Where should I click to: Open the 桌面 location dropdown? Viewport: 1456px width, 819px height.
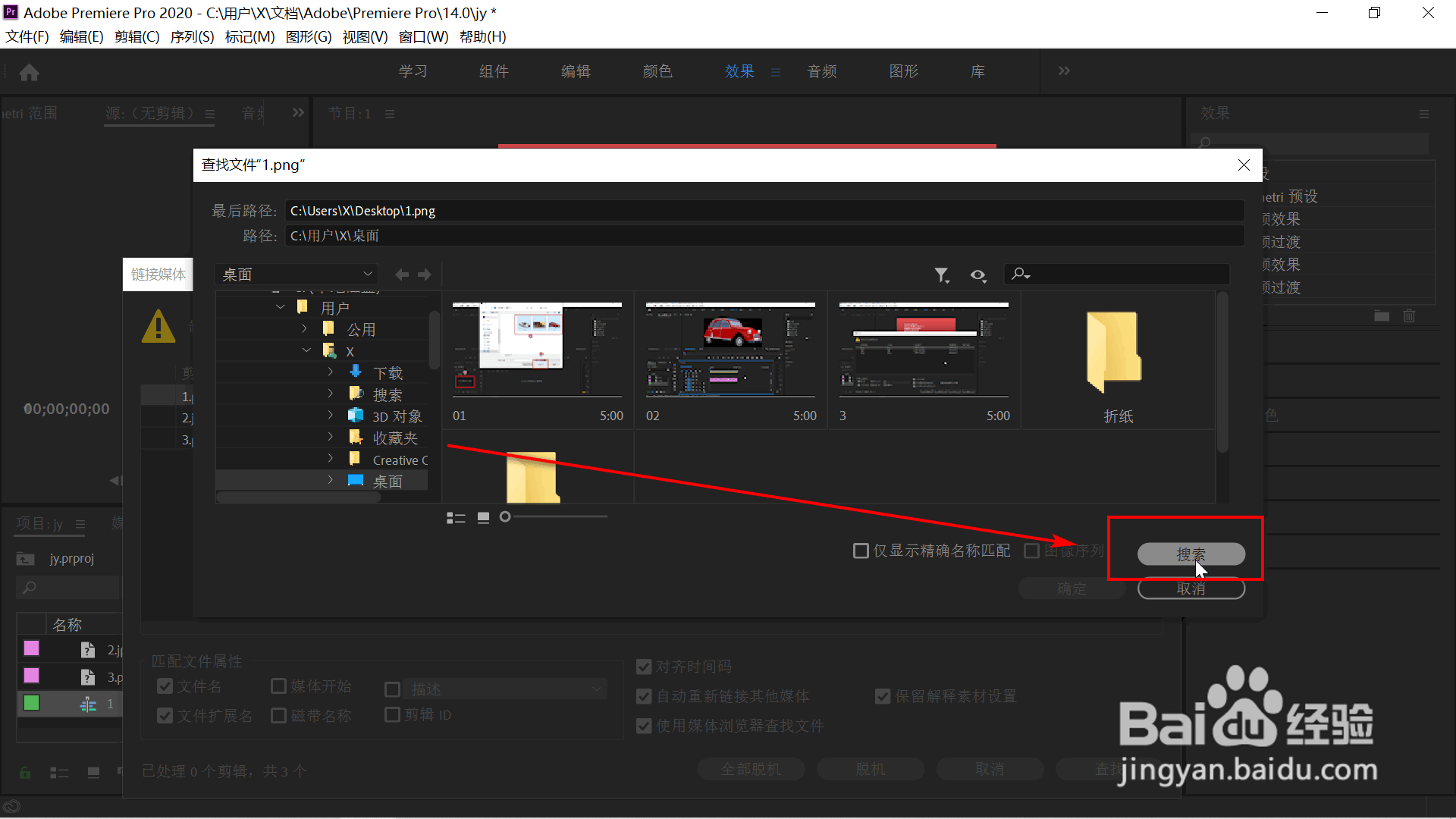point(297,275)
